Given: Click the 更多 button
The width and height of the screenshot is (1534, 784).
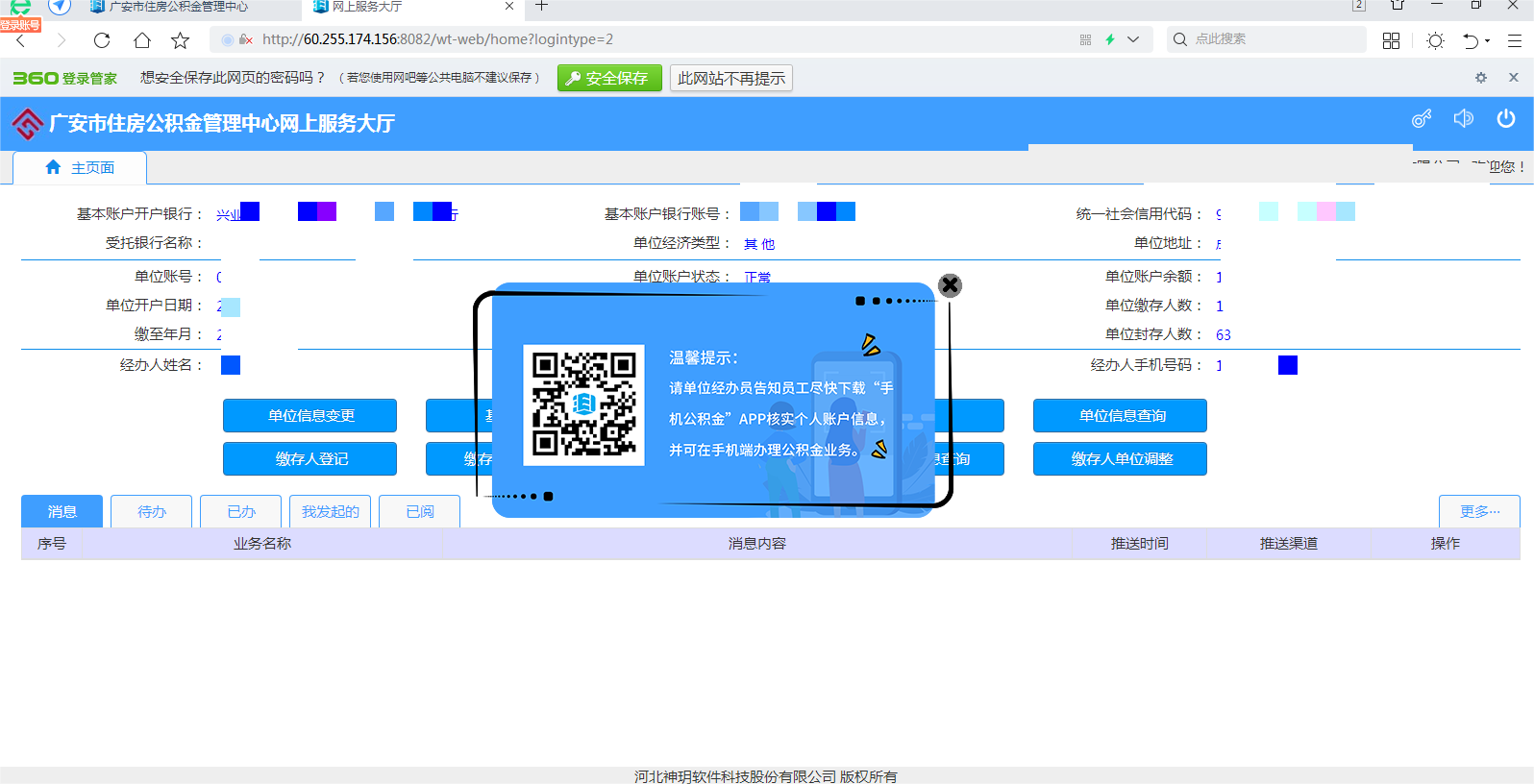Looking at the screenshot, I should click(x=1479, y=511).
